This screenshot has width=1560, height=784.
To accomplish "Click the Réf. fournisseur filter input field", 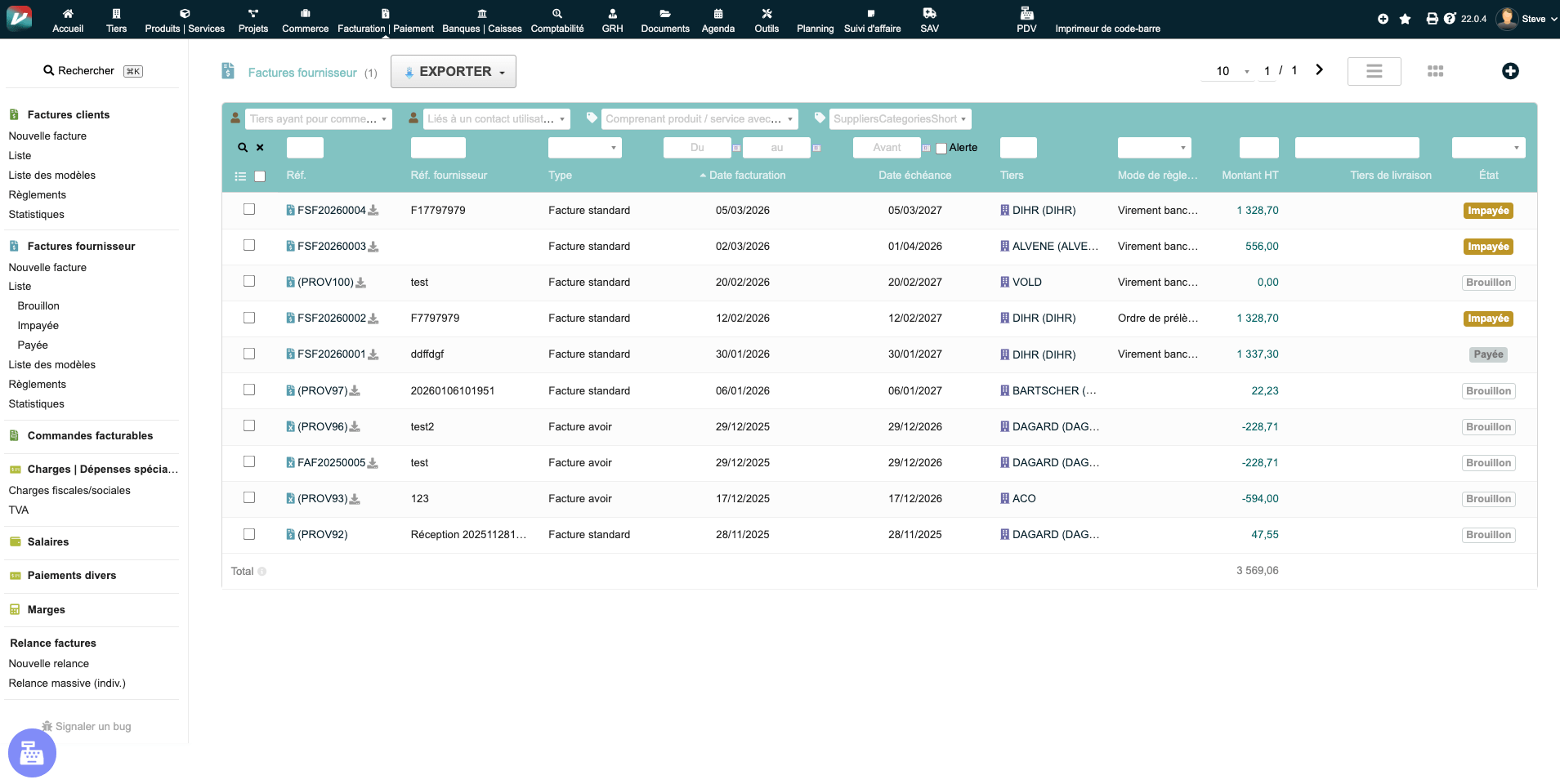I will [x=438, y=148].
